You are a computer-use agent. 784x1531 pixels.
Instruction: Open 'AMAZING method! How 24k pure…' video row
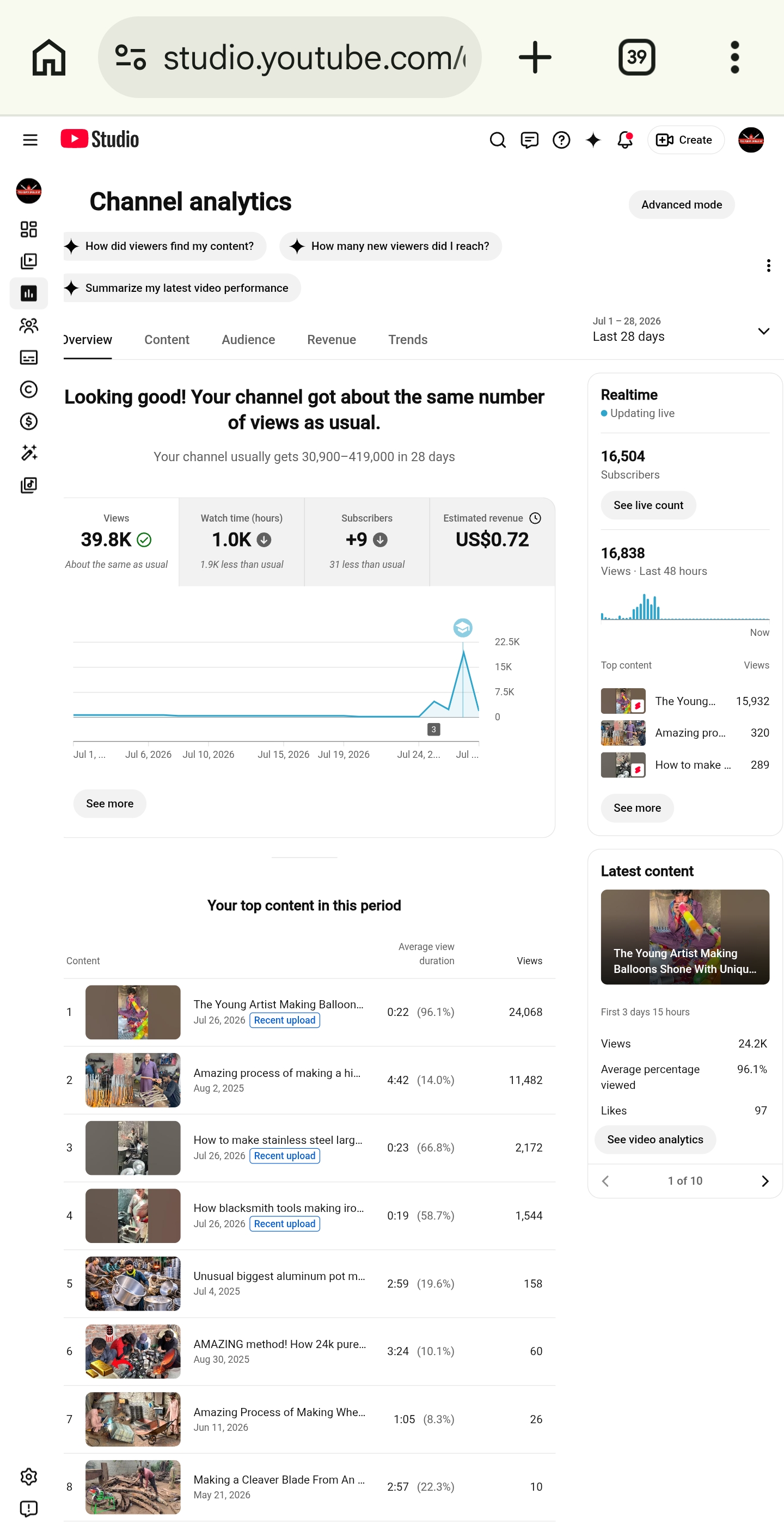pos(309,1351)
